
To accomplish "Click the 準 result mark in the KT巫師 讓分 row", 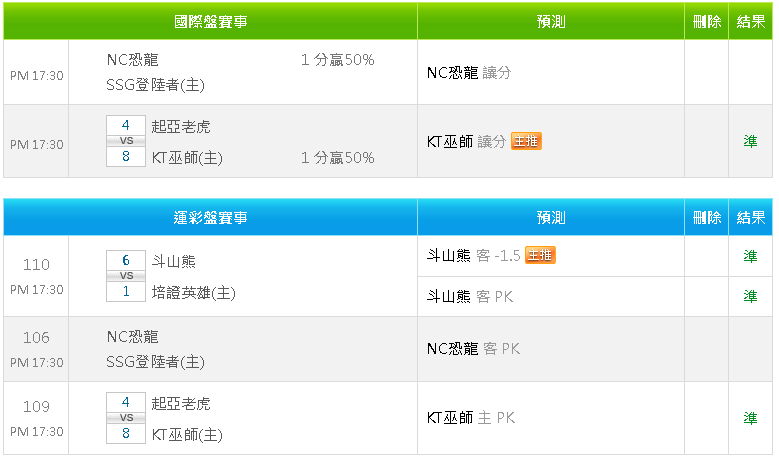I will 750,142.
